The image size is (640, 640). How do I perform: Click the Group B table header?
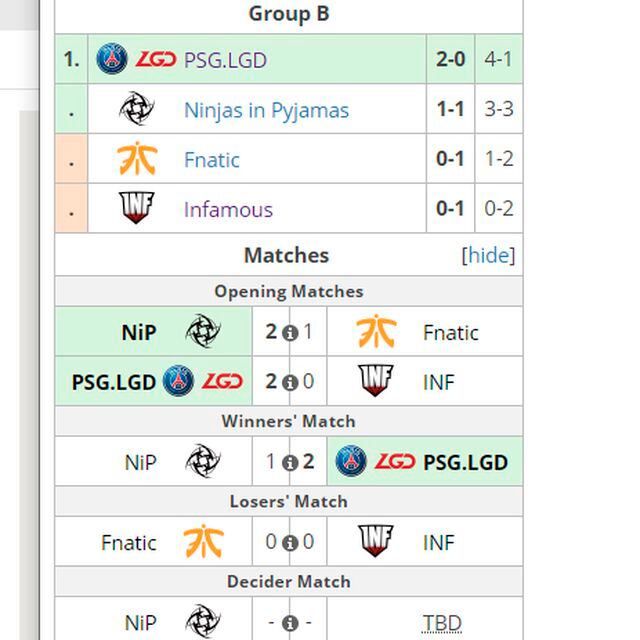pos(288,14)
